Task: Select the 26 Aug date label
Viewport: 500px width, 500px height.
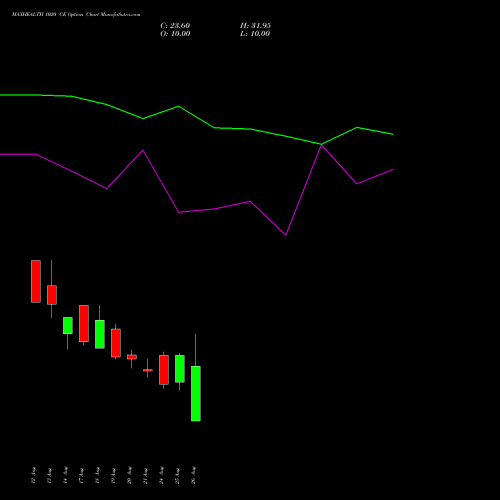Action: pyautogui.click(x=193, y=475)
